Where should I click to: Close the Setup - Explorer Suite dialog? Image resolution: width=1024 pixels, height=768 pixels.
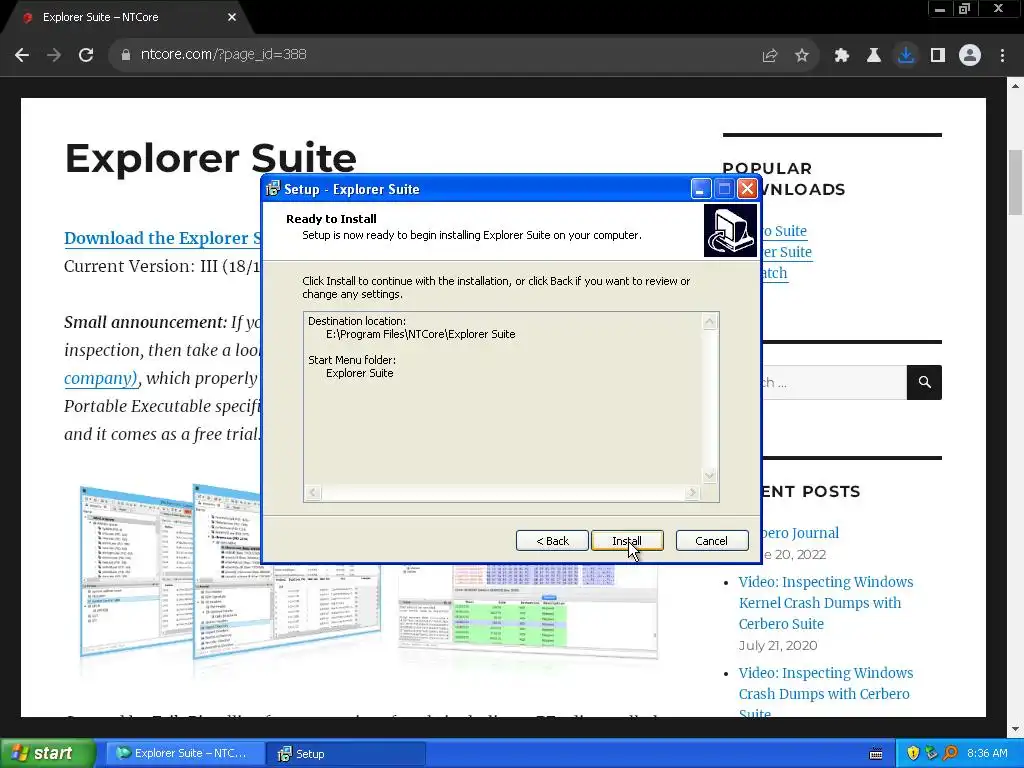pos(747,189)
